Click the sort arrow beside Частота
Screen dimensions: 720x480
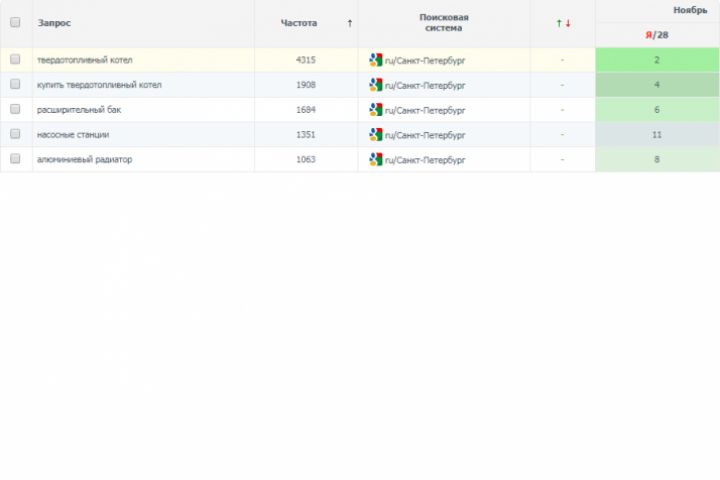click(349, 23)
